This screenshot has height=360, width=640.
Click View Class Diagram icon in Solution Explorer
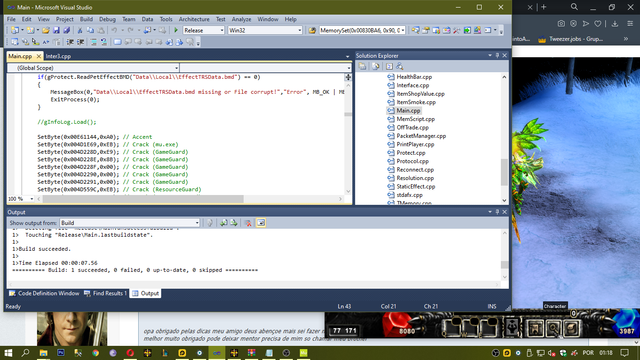coord(400,66)
